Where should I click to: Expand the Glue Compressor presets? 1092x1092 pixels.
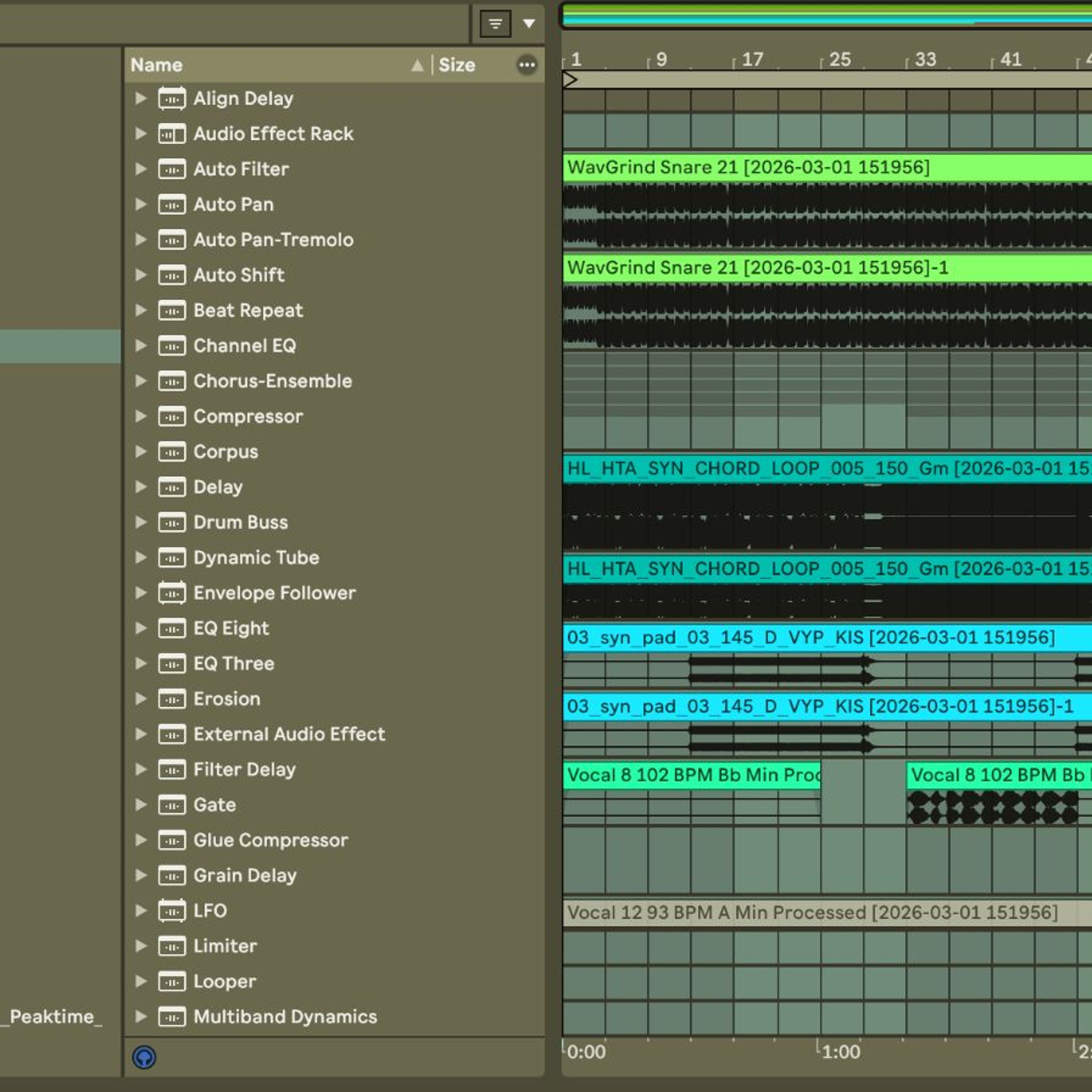click(x=141, y=840)
